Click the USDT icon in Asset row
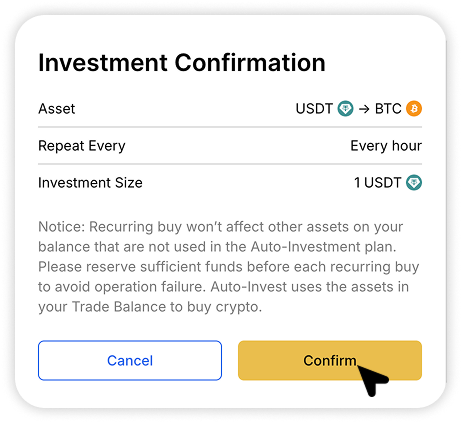Viewport: 462px width, 423px height. pos(345,109)
